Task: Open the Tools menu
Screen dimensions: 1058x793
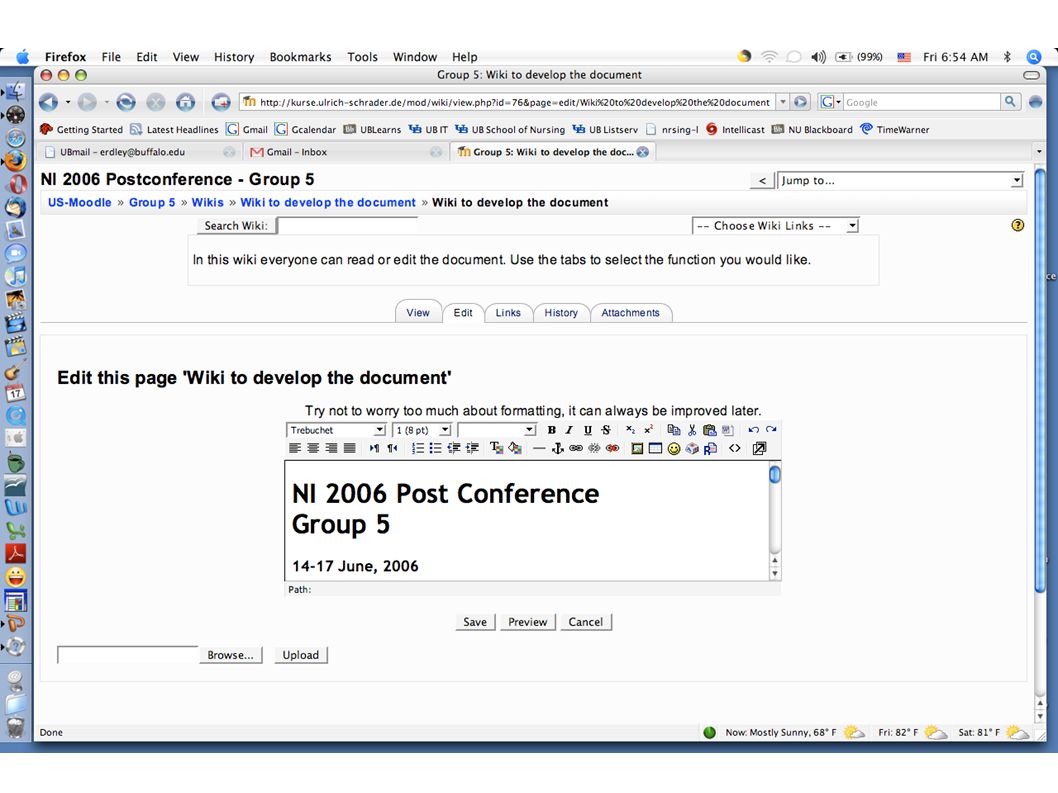Action: [x=362, y=57]
